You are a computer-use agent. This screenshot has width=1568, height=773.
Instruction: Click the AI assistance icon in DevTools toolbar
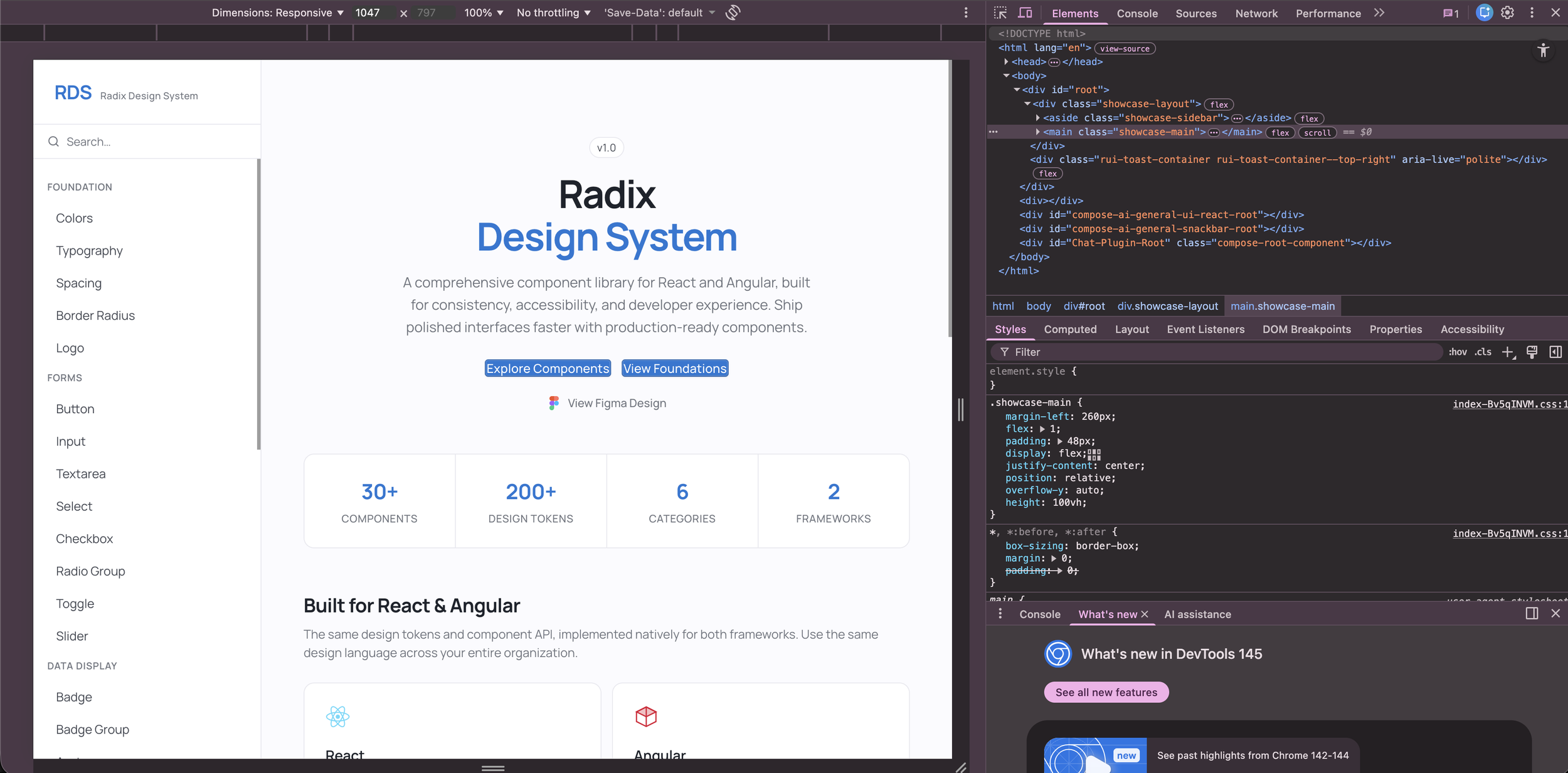[x=1485, y=13]
